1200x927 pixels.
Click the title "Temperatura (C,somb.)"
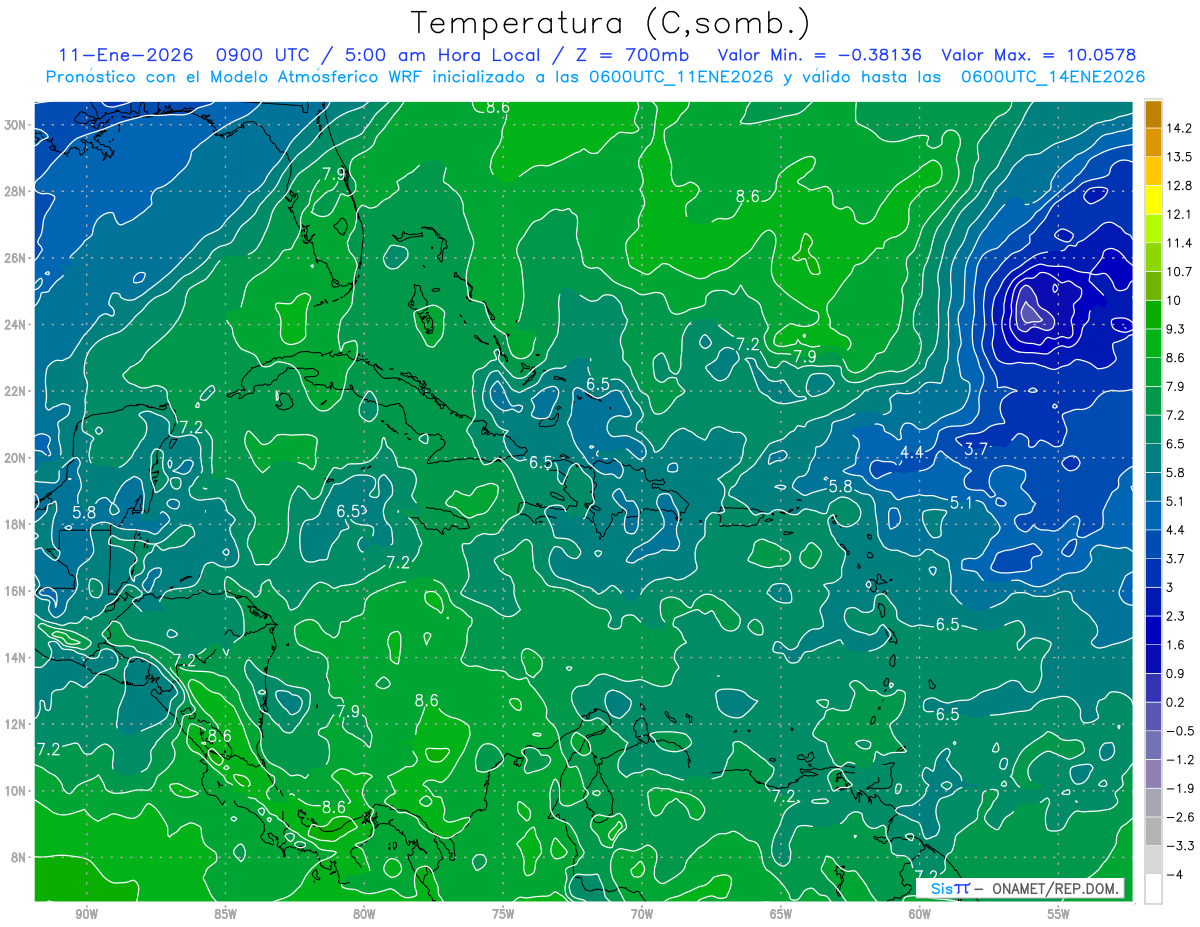tap(610, 22)
